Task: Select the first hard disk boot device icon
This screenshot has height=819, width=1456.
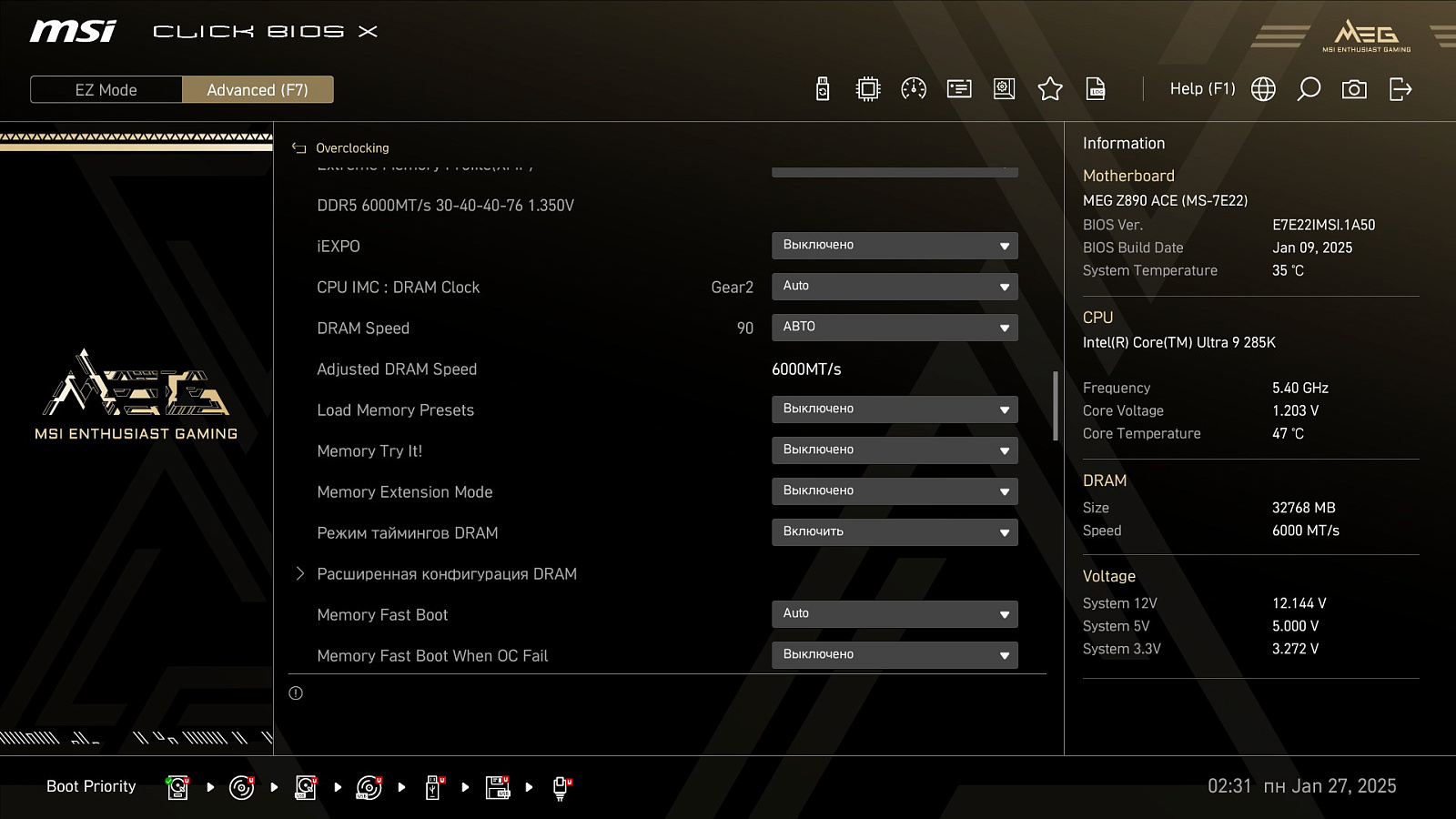Action: (x=178, y=787)
